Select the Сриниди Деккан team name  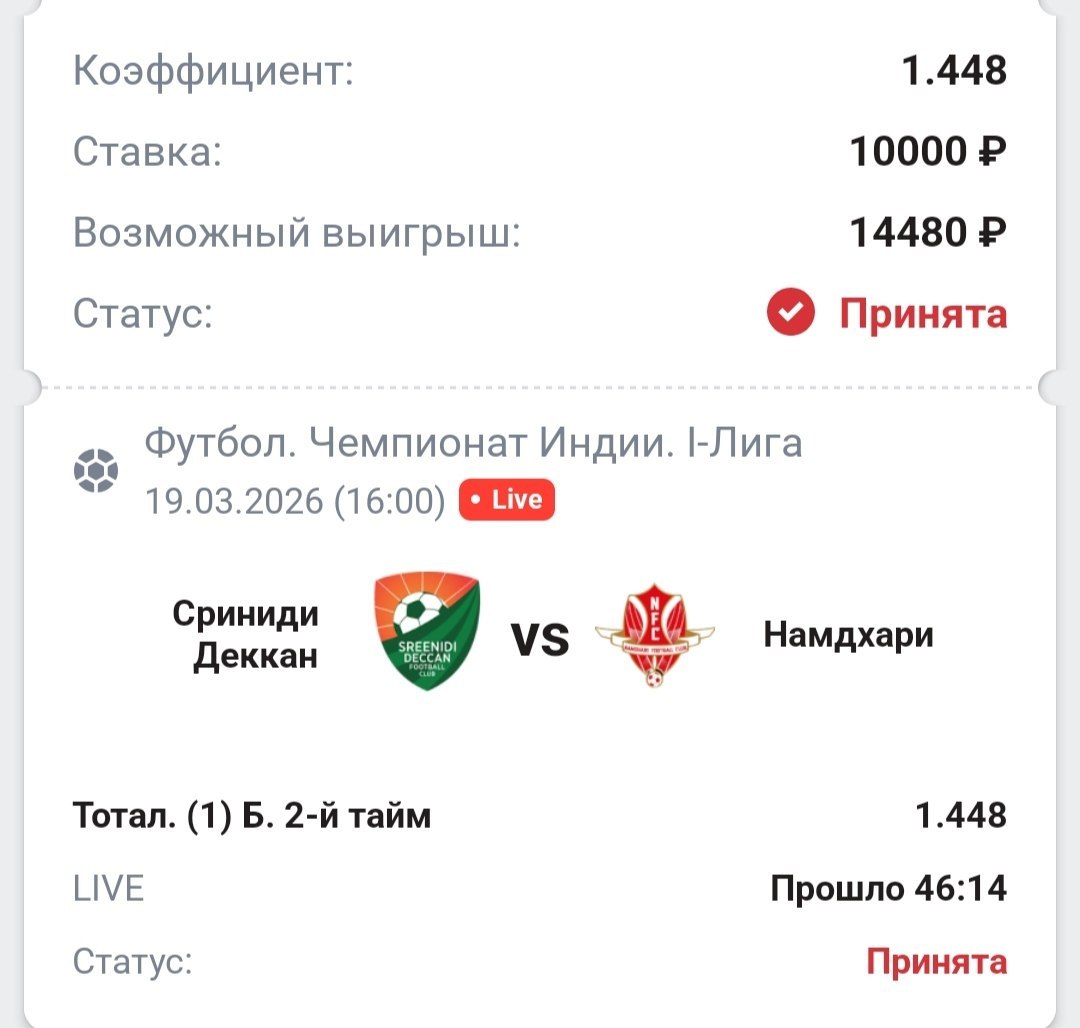[245, 635]
